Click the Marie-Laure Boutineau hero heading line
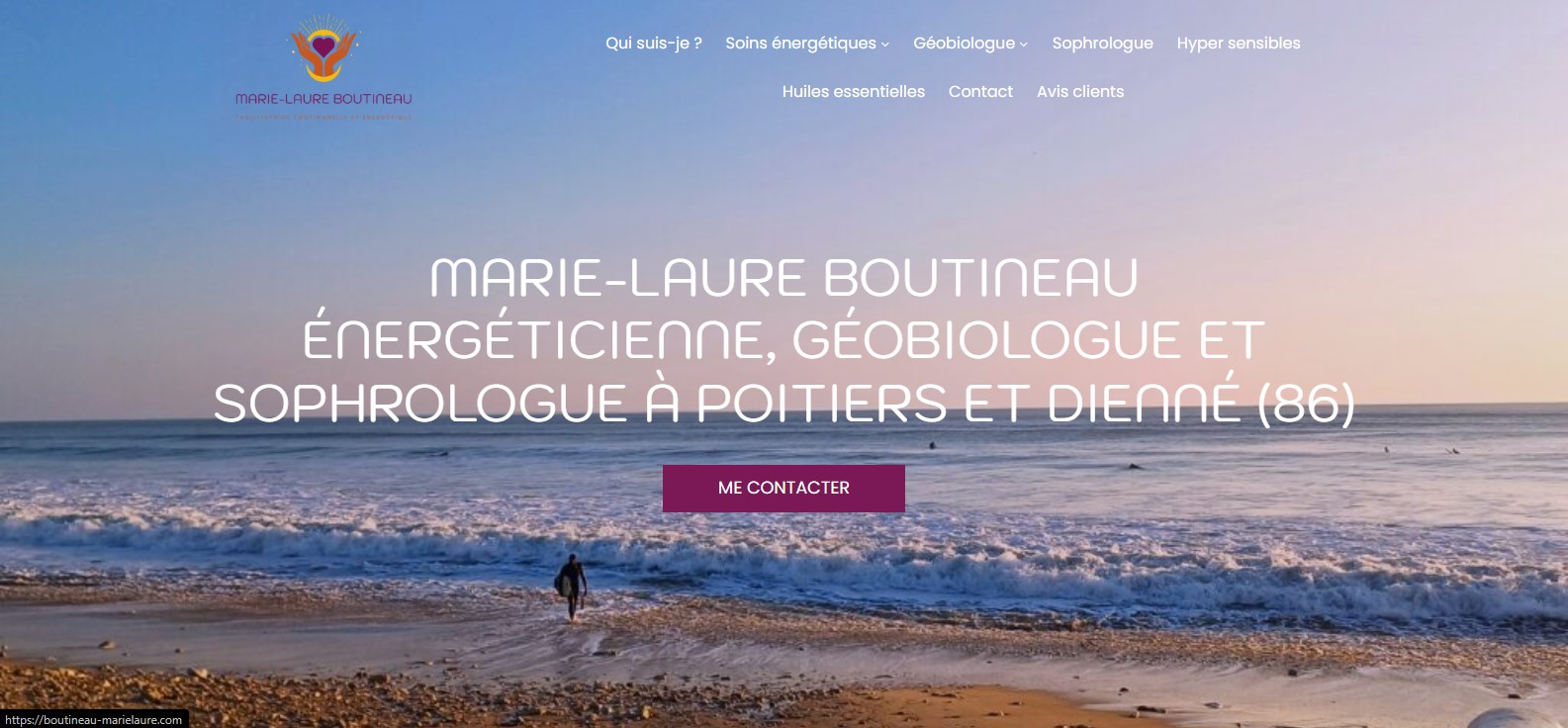The width and height of the screenshot is (1568, 728). 784,277
